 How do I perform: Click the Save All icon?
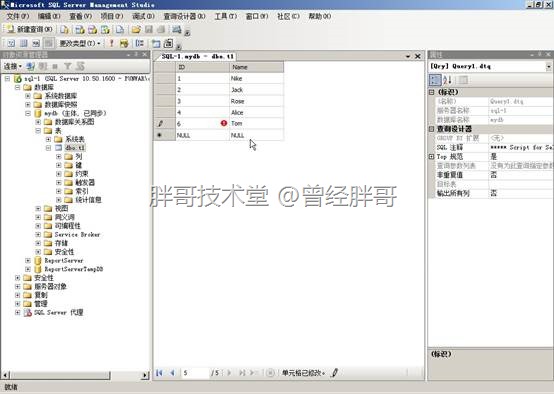(161, 30)
